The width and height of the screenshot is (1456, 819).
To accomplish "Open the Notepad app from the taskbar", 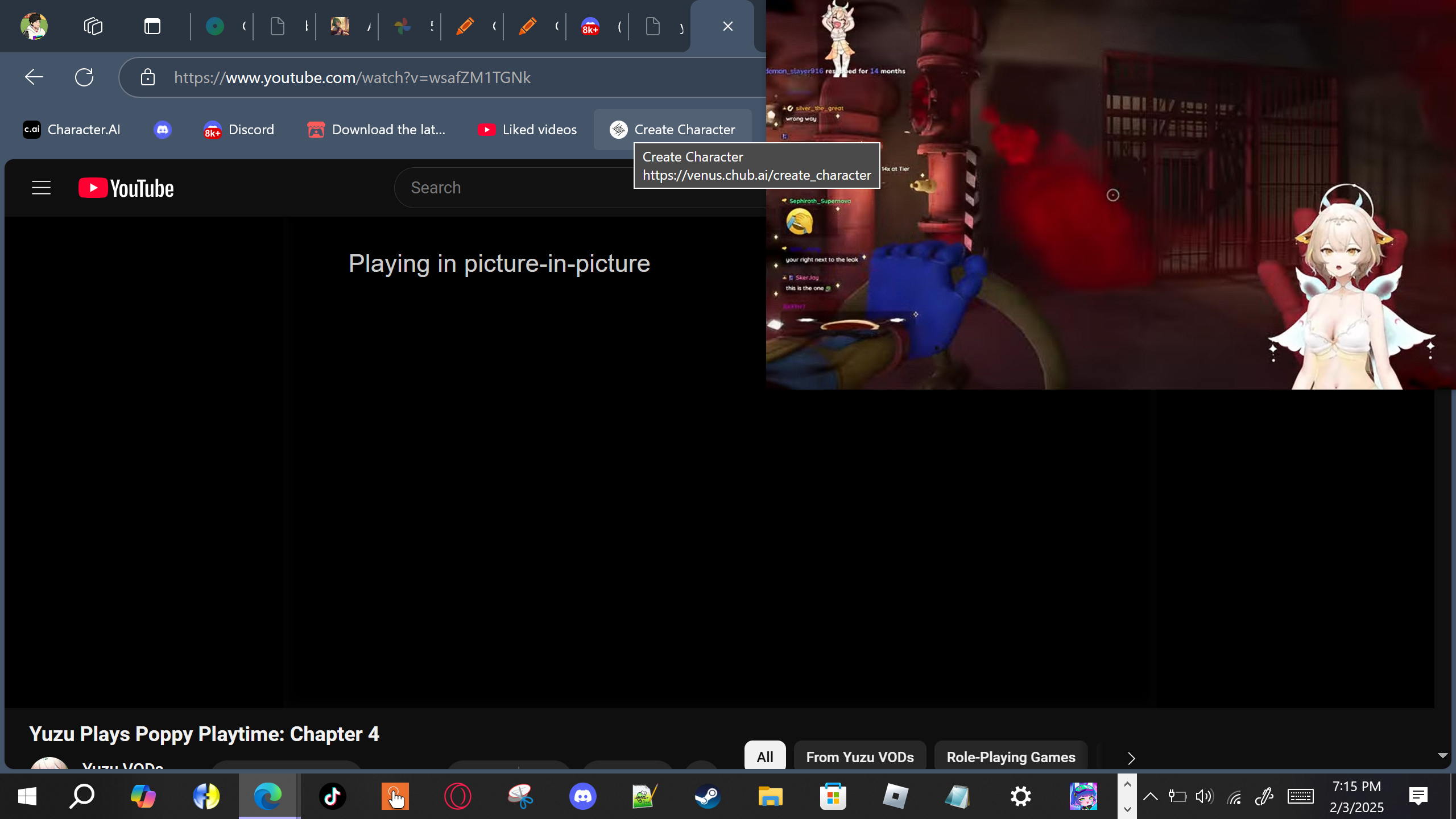I will [x=958, y=796].
